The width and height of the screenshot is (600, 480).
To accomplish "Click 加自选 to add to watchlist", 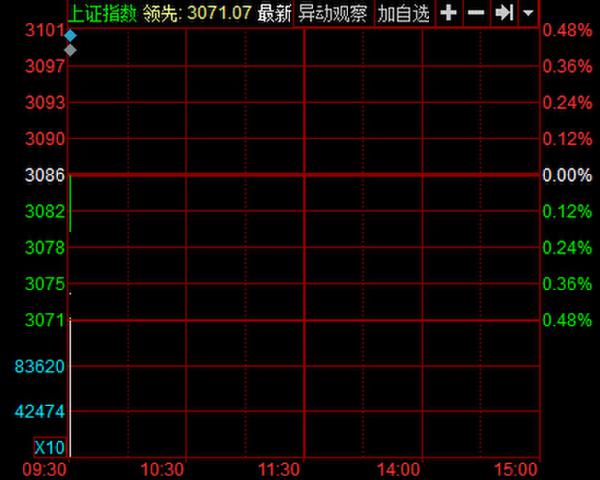I will click(x=403, y=13).
